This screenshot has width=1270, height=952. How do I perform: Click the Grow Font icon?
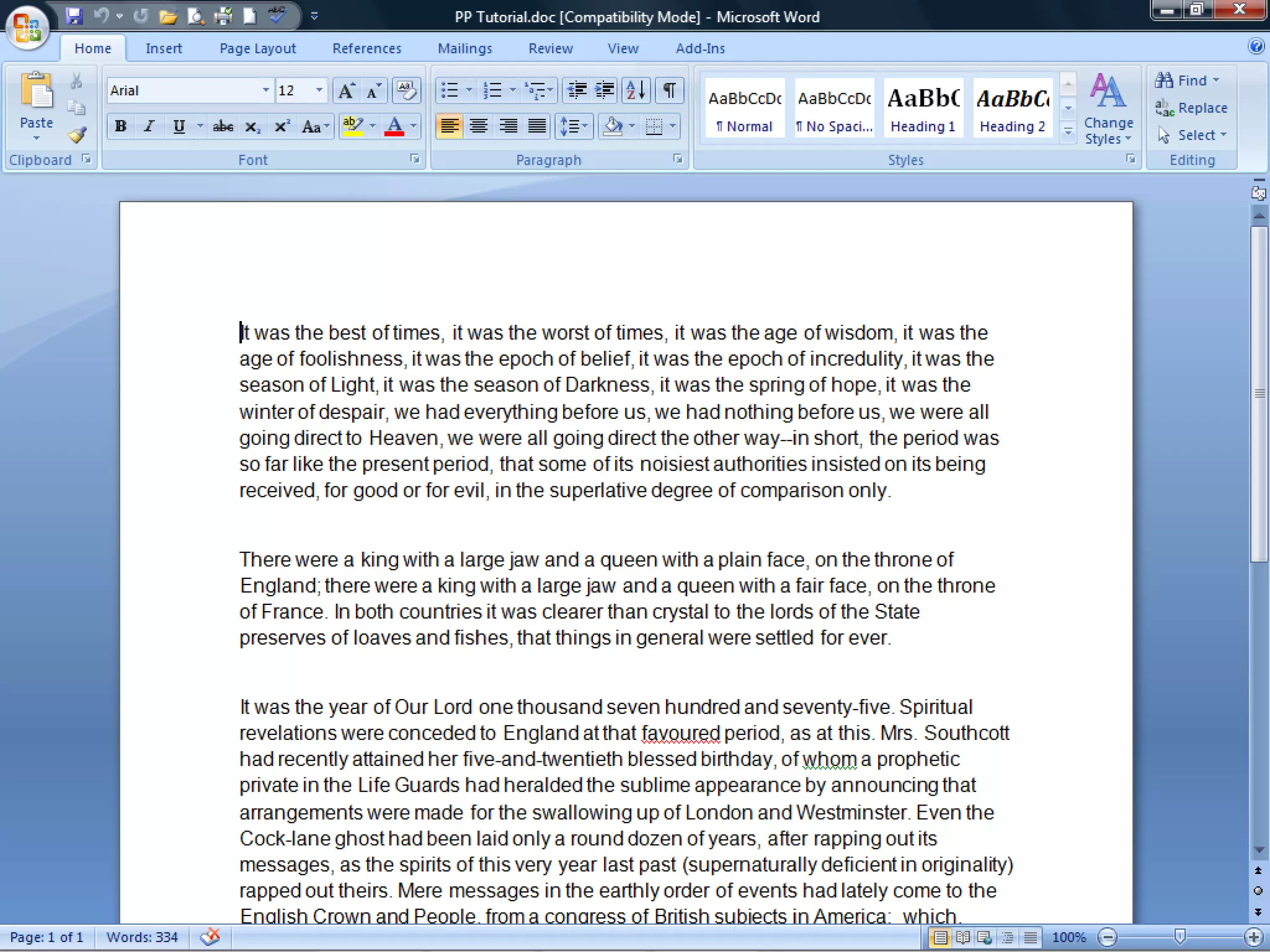click(346, 90)
